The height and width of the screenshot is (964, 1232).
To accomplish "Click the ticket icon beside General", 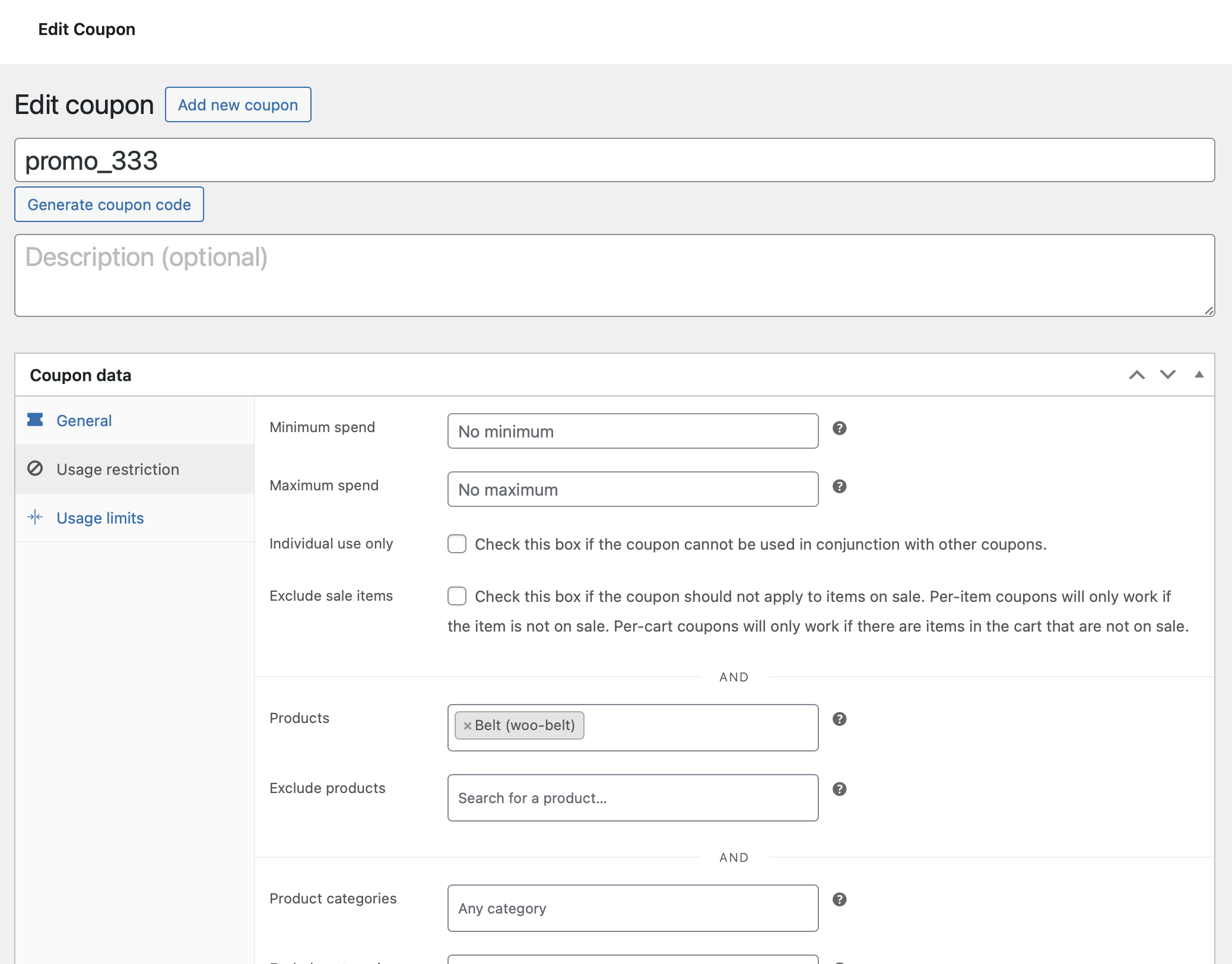I will point(36,420).
